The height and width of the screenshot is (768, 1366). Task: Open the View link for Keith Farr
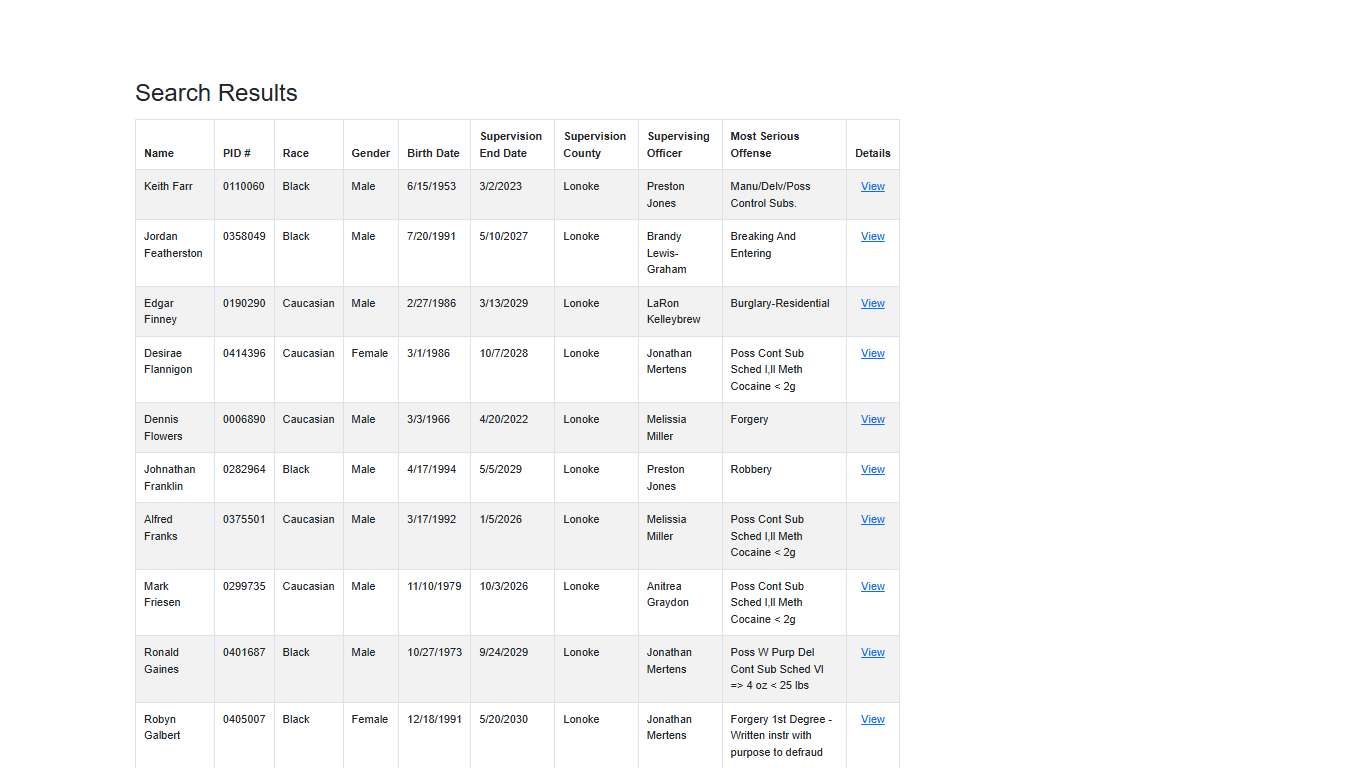pos(872,187)
